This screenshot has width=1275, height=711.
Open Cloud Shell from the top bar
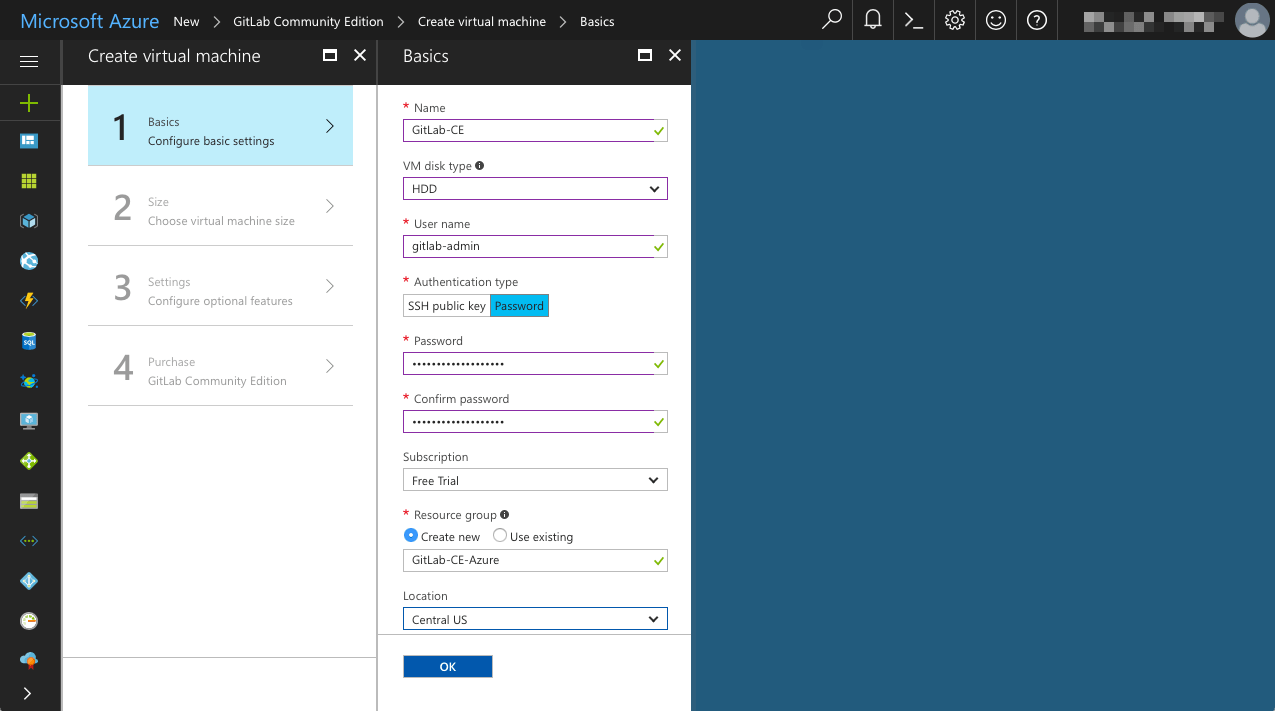pyautogui.click(x=912, y=20)
